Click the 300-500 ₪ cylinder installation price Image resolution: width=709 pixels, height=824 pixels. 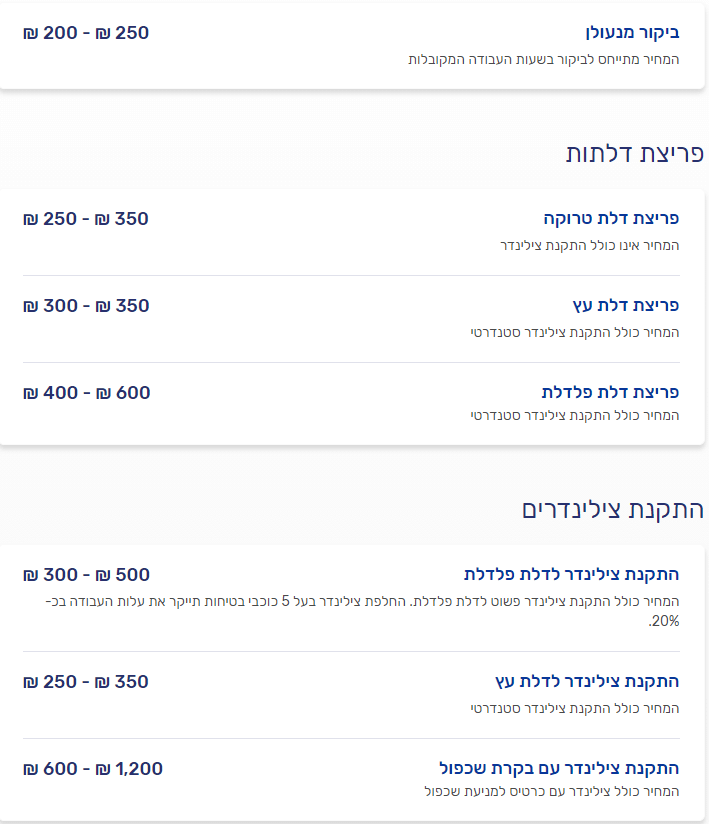point(87,574)
